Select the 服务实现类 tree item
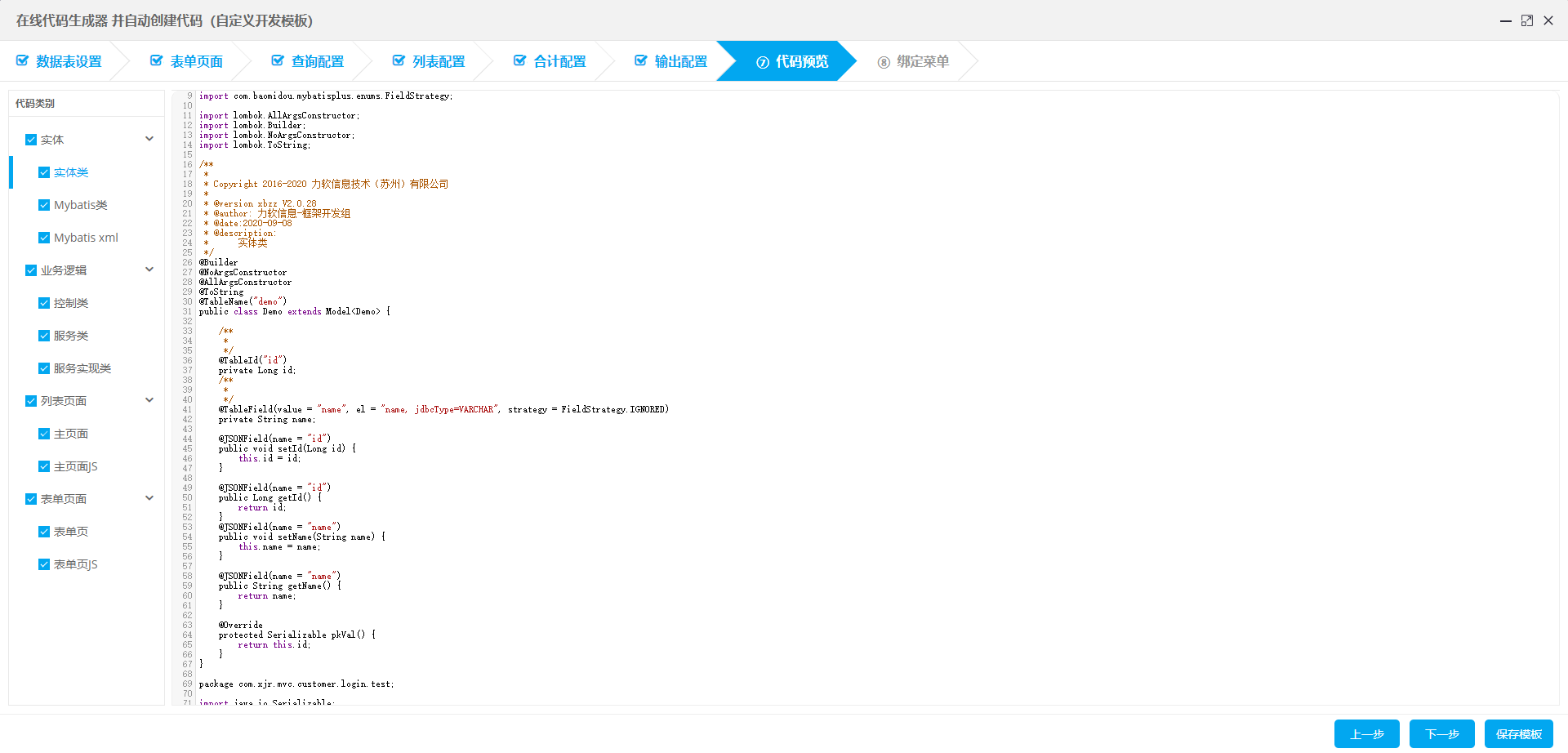1568x753 pixels. (82, 368)
